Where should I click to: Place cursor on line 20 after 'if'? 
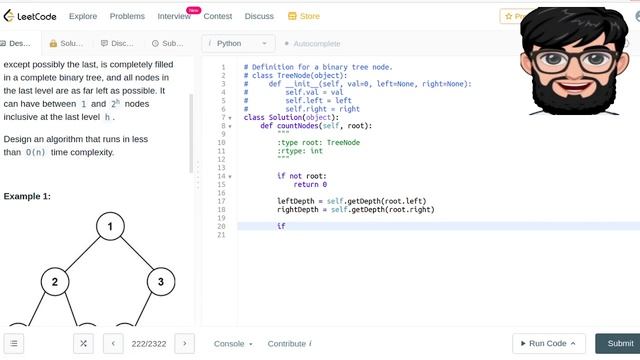tap(287, 226)
